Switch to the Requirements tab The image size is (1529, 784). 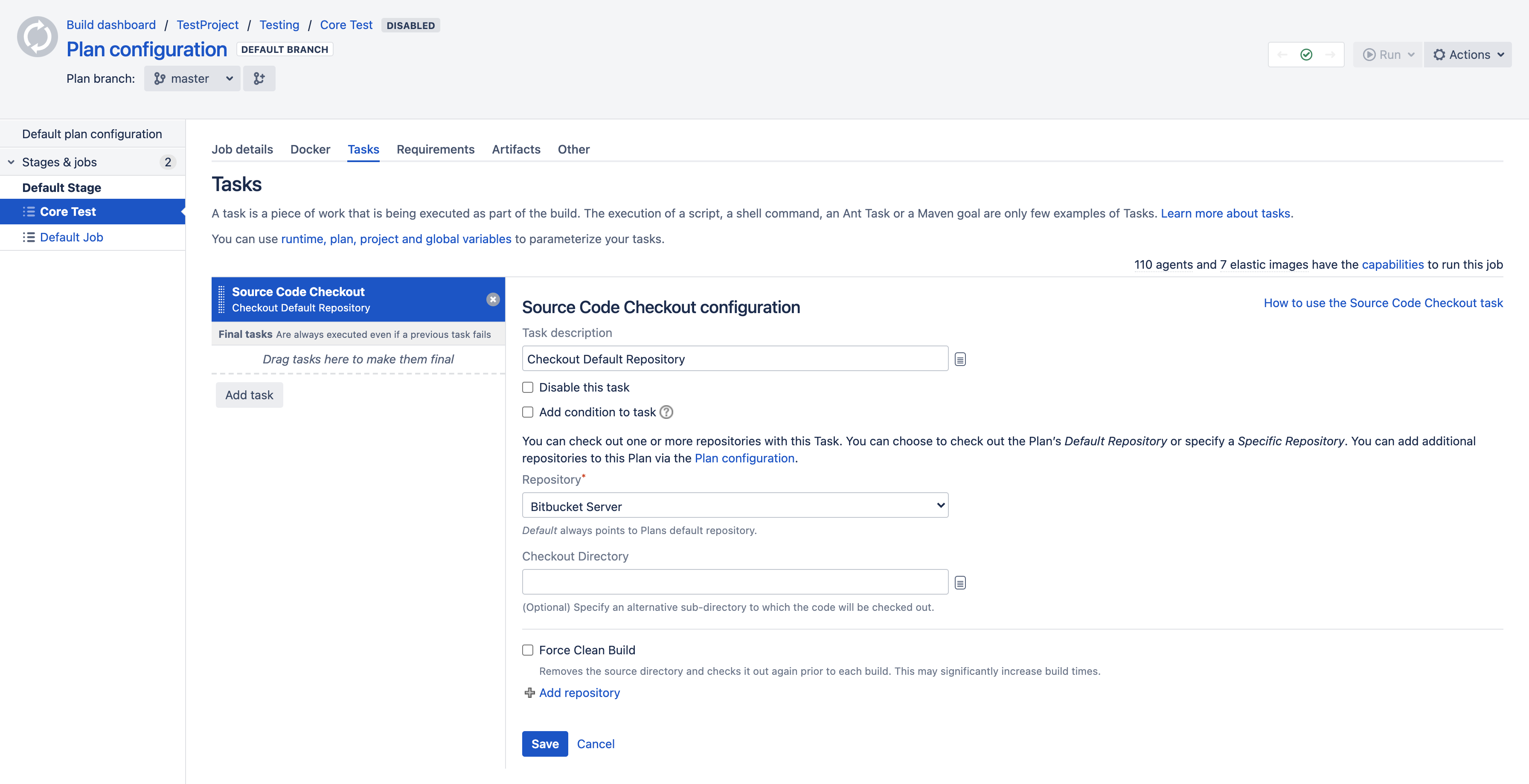coord(435,149)
